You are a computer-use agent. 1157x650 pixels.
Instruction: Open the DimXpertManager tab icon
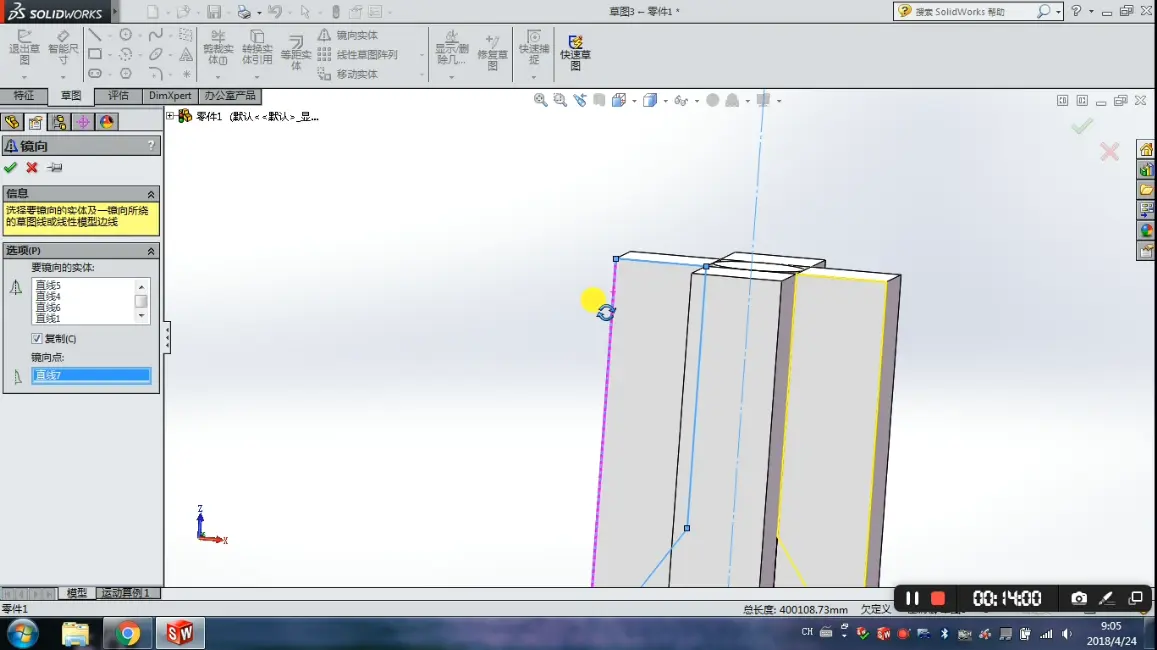coord(83,122)
